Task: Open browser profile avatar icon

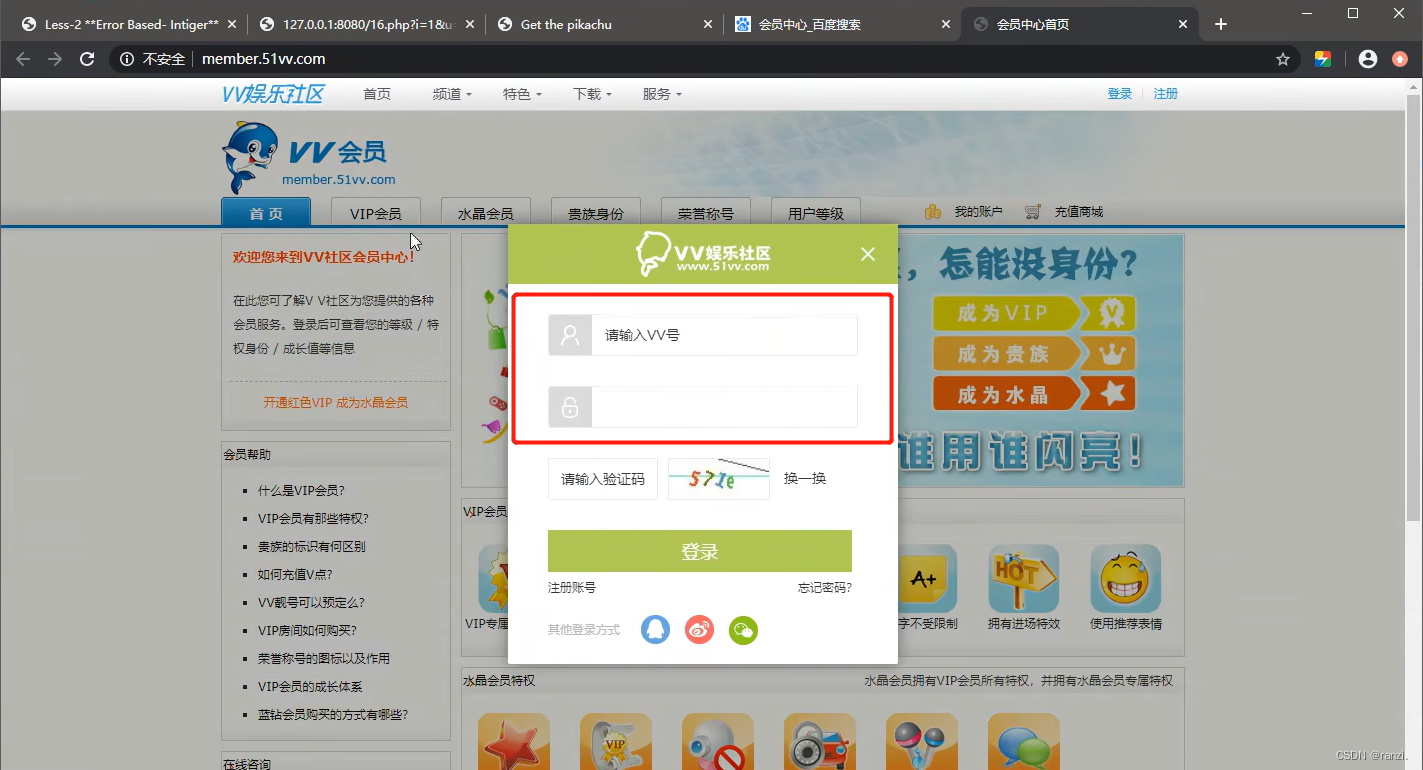Action: [x=1368, y=59]
